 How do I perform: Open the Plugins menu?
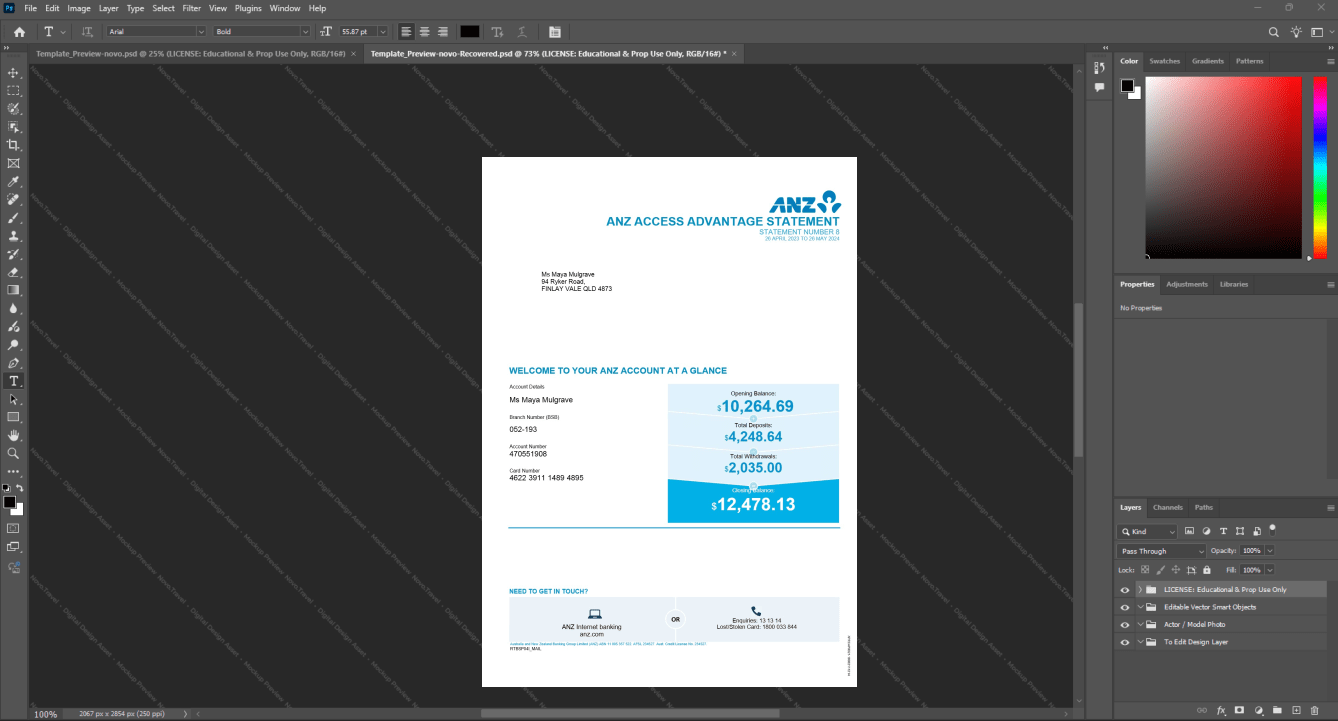[x=248, y=8]
